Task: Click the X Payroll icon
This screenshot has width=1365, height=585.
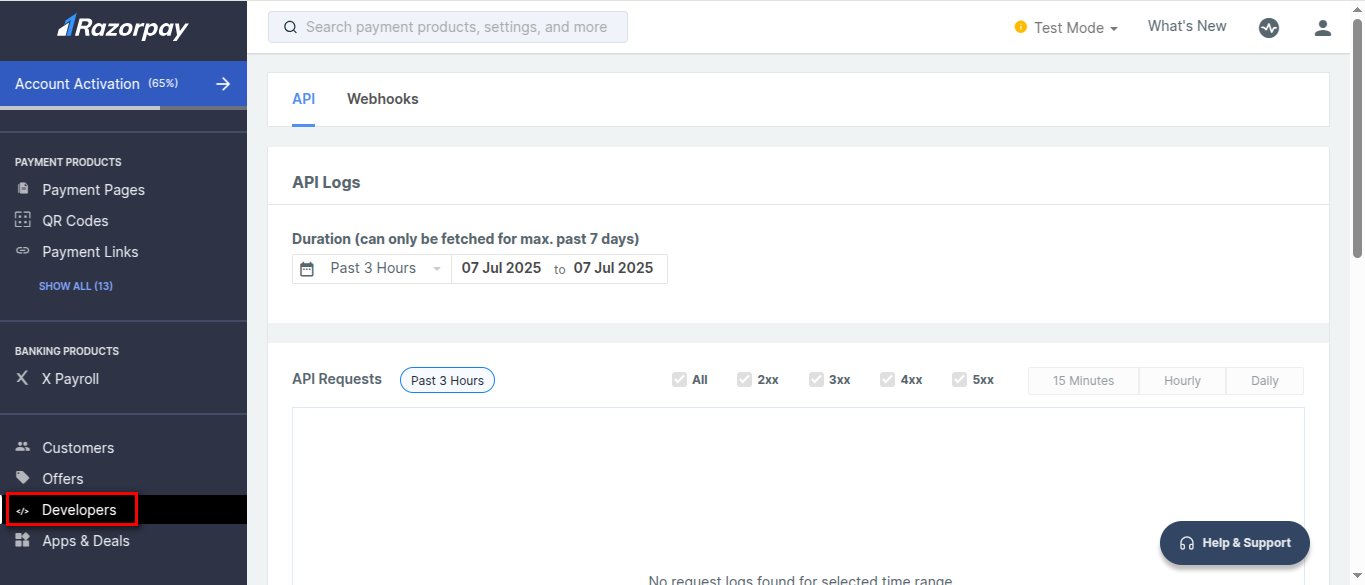Action: [x=23, y=379]
